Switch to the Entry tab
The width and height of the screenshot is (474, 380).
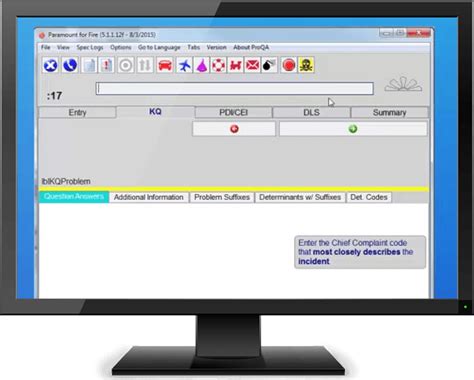pos(77,112)
